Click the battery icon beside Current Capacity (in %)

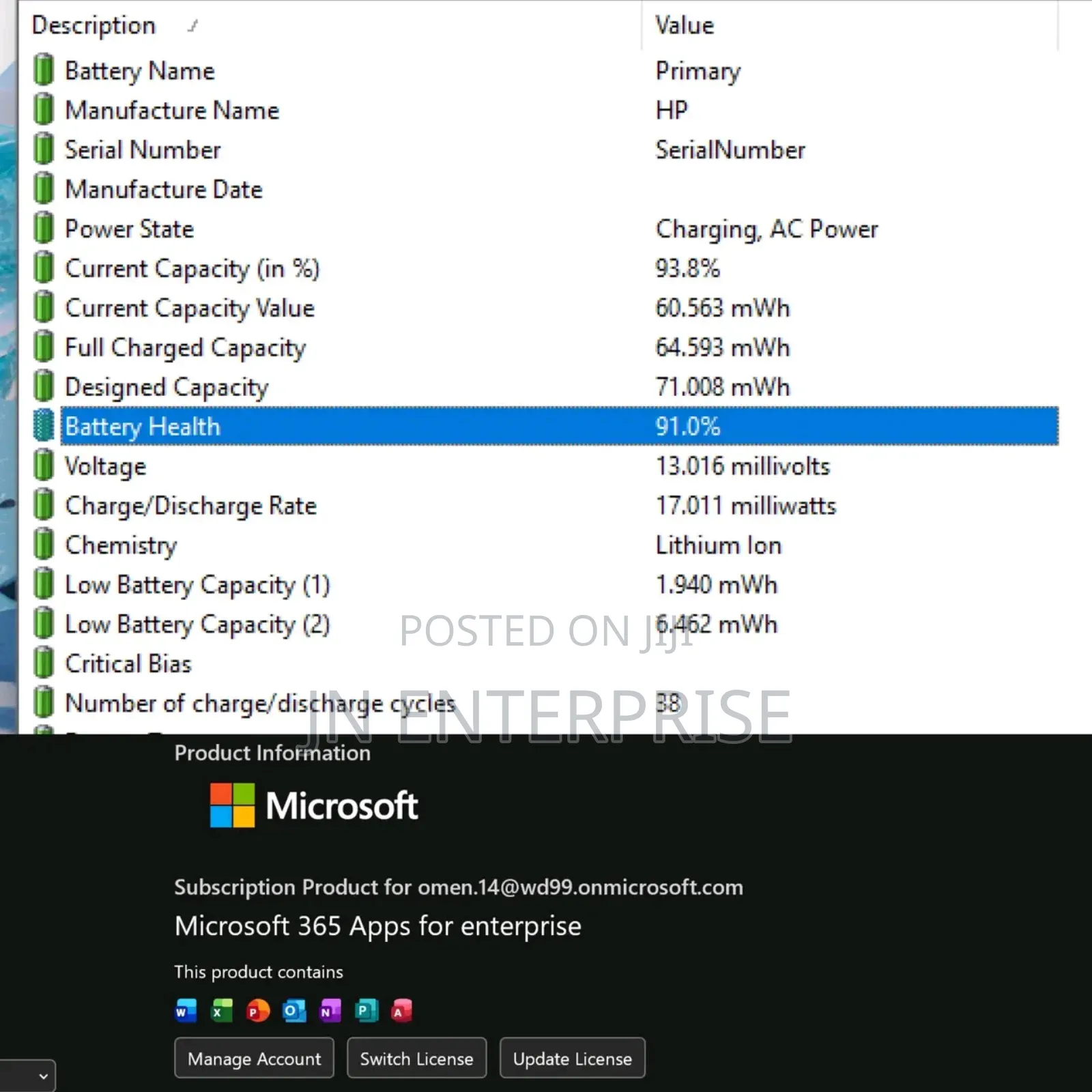pyautogui.click(x=43, y=268)
